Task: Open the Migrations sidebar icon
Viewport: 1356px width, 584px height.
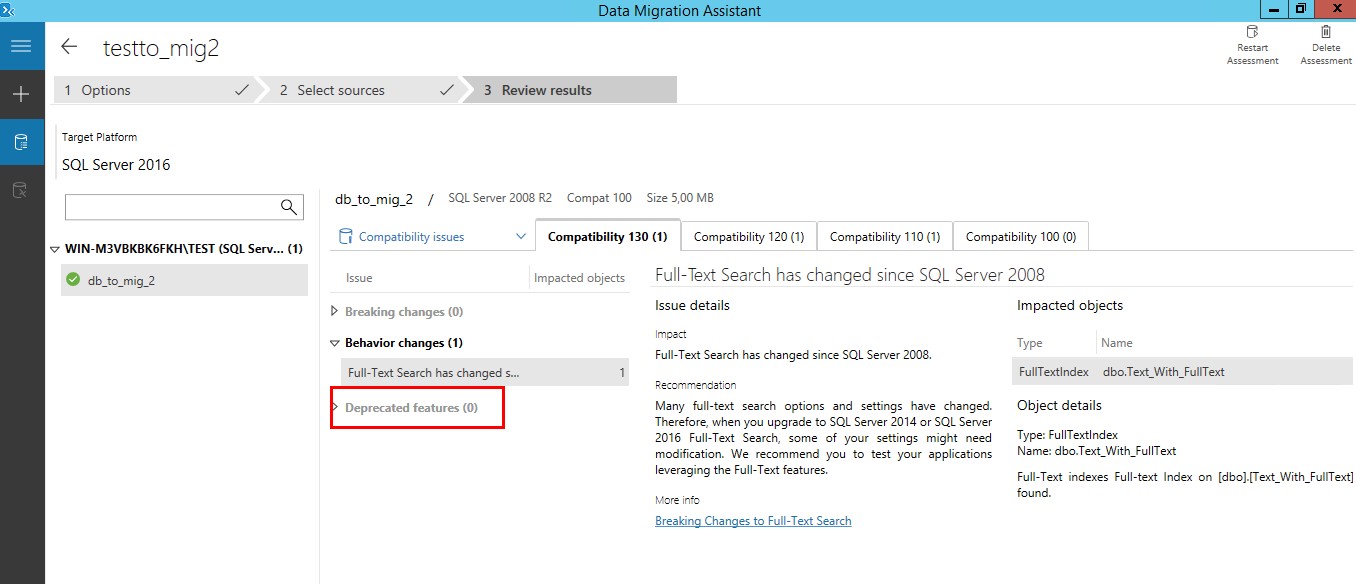Action: point(21,189)
